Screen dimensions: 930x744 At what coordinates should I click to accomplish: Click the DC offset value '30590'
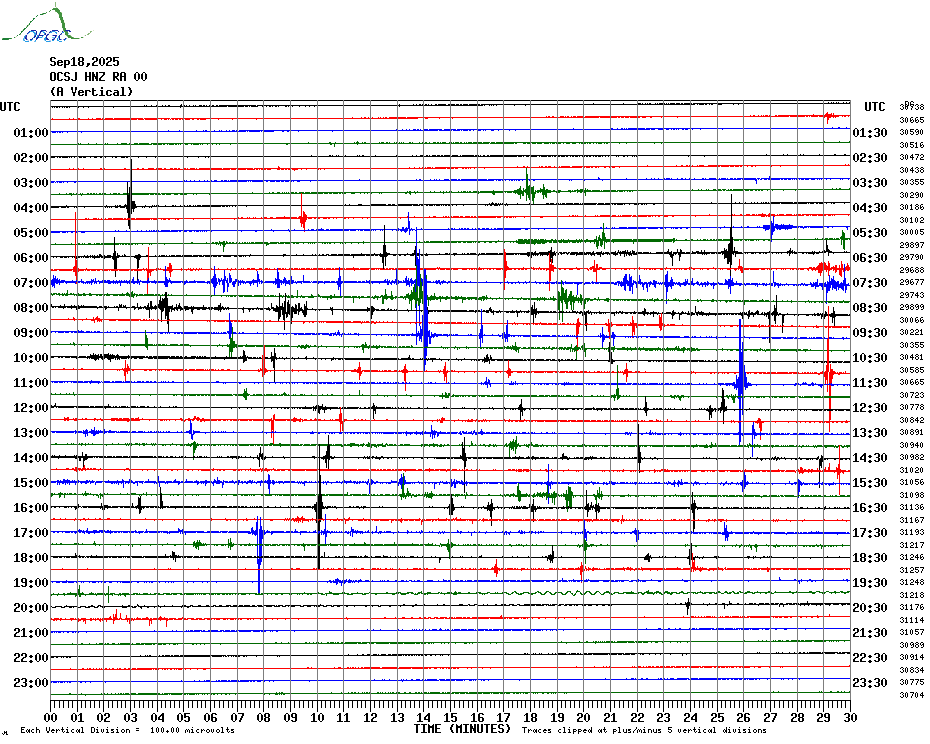[x=912, y=132]
